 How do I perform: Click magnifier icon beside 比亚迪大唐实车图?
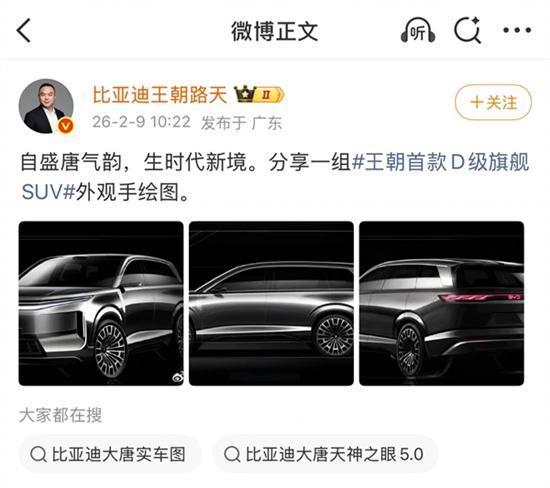click(x=38, y=454)
